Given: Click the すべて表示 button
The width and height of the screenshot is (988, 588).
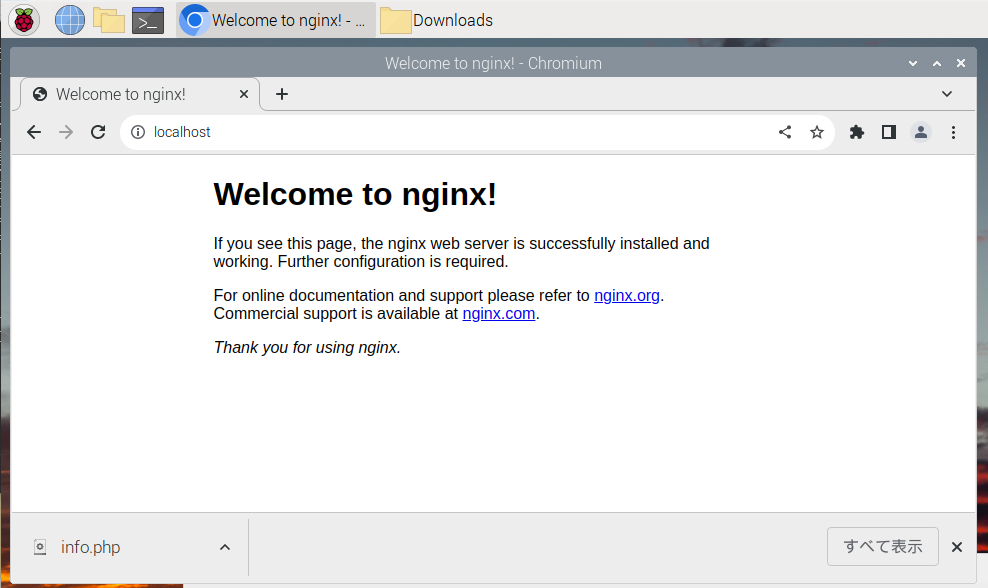Looking at the screenshot, I should pyautogui.click(x=882, y=546).
